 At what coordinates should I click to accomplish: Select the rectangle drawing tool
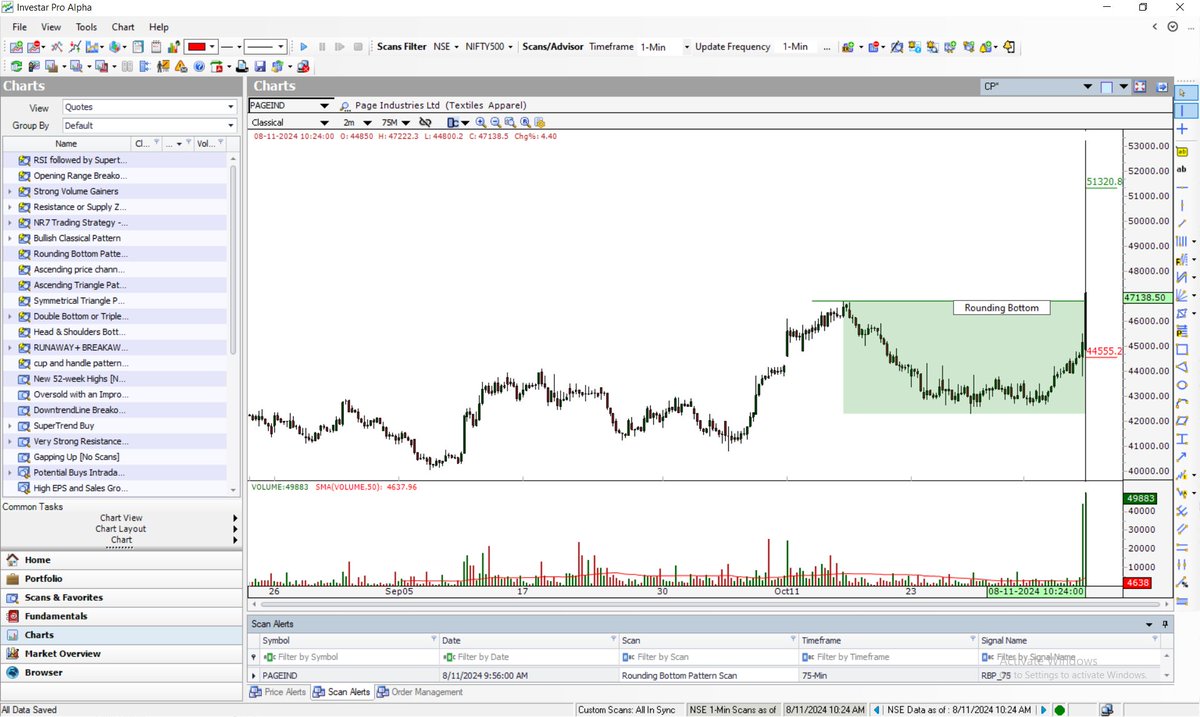1183,348
